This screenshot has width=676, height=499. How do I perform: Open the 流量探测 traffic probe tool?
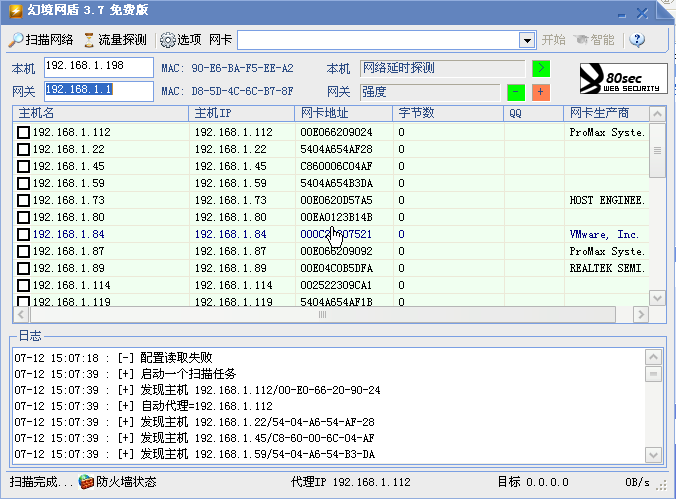[x=115, y=40]
